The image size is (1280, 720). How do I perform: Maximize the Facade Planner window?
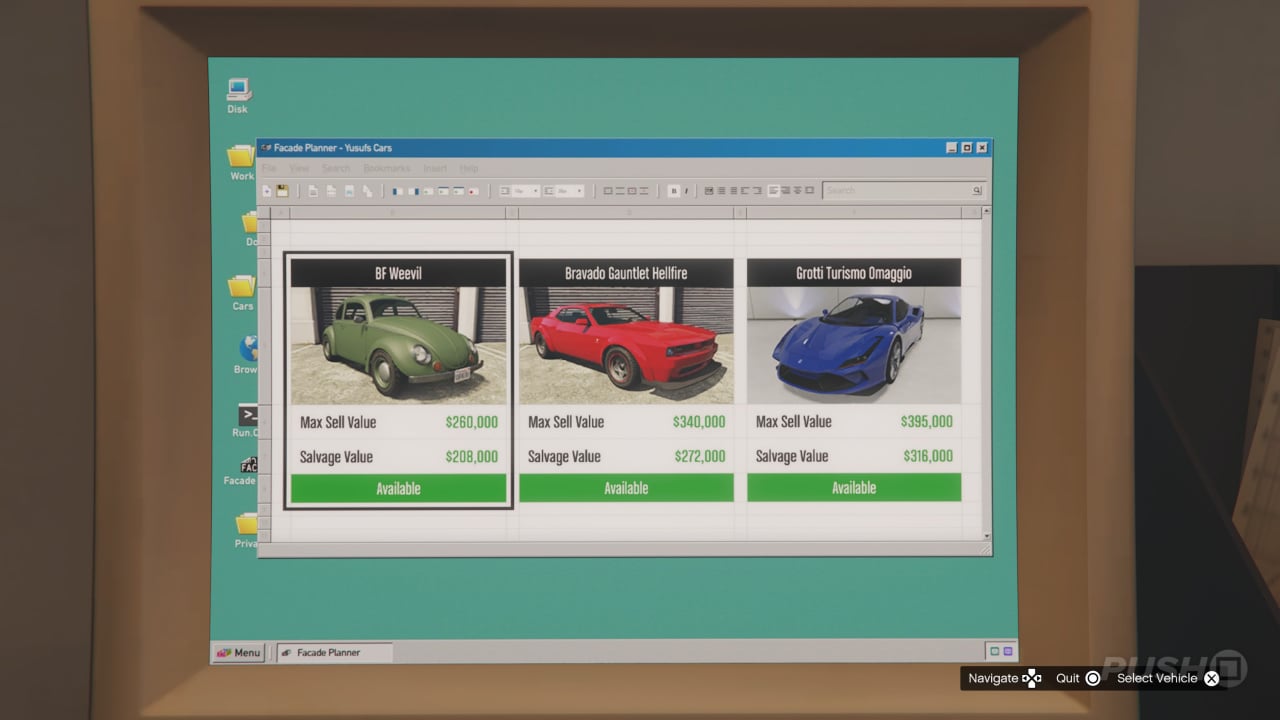[x=967, y=148]
